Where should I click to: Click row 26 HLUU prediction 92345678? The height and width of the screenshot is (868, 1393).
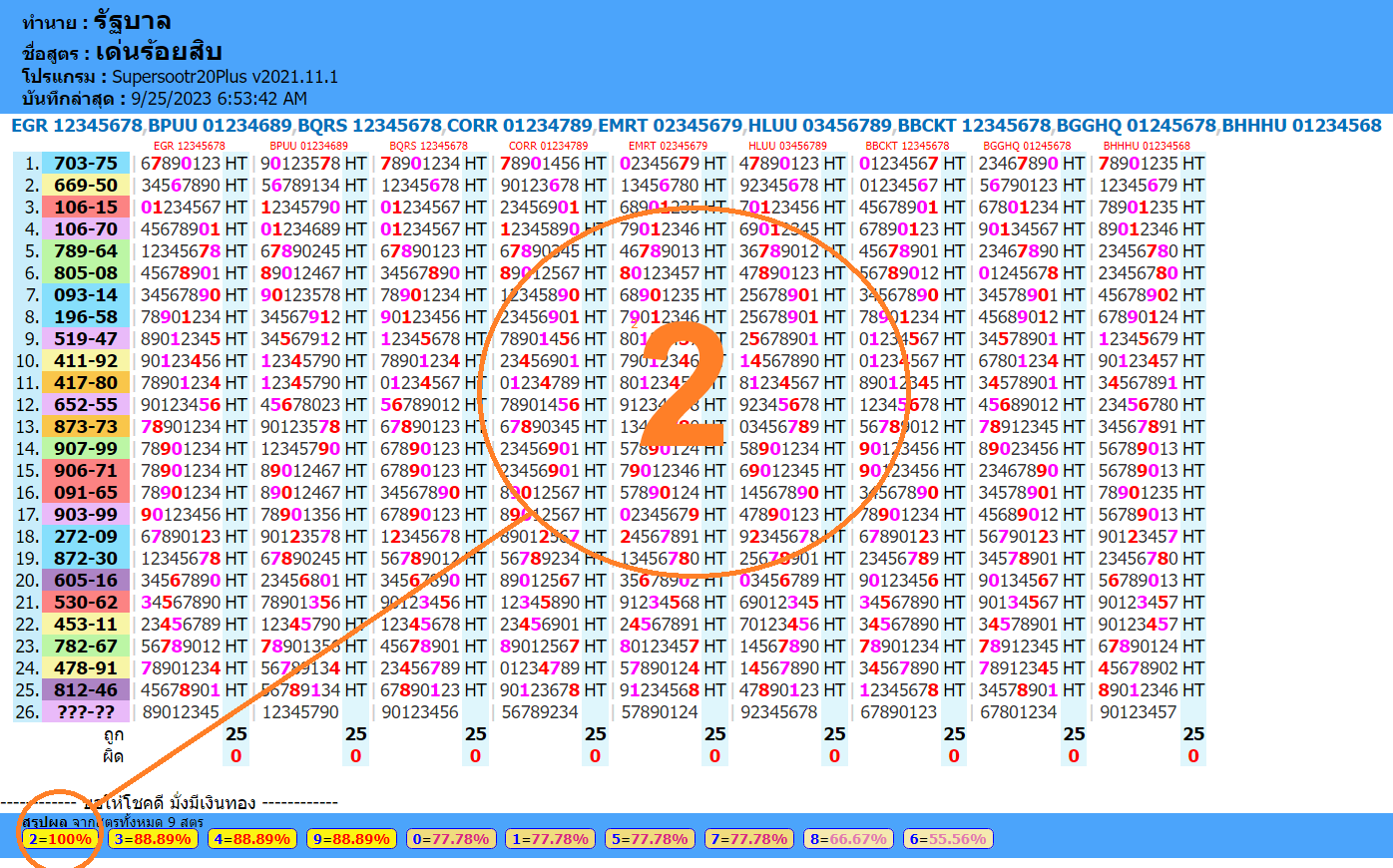[x=779, y=712]
